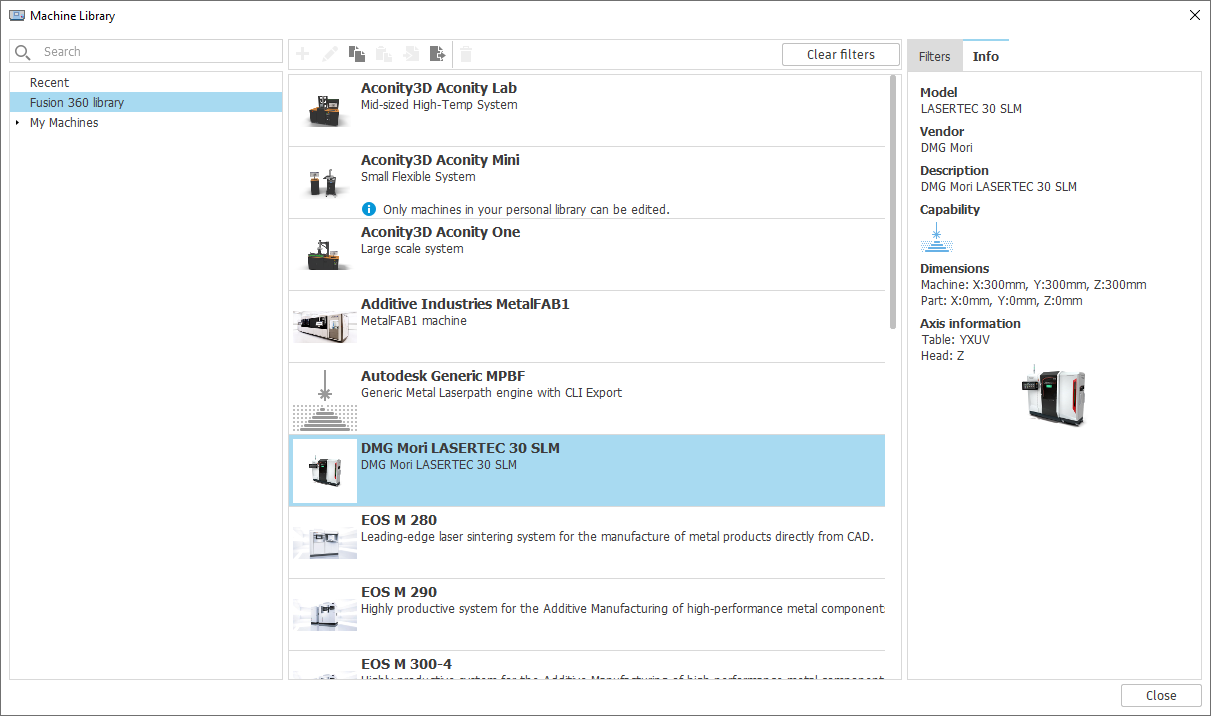
Task: Select Aconity3D Aconity Lab title
Action: pyautogui.click(x=439, y=88)
